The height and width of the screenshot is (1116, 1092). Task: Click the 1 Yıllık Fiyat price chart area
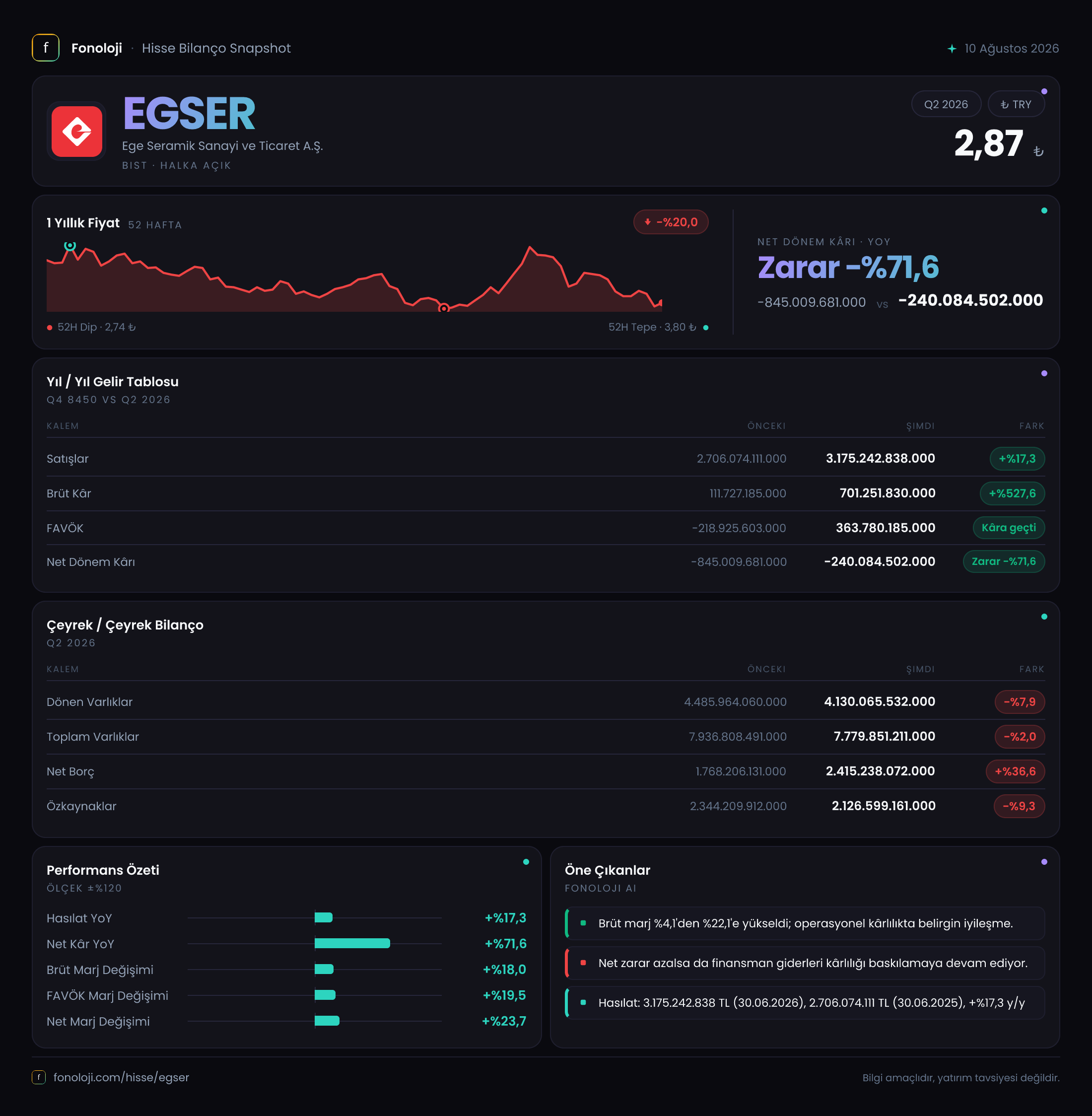354,277
